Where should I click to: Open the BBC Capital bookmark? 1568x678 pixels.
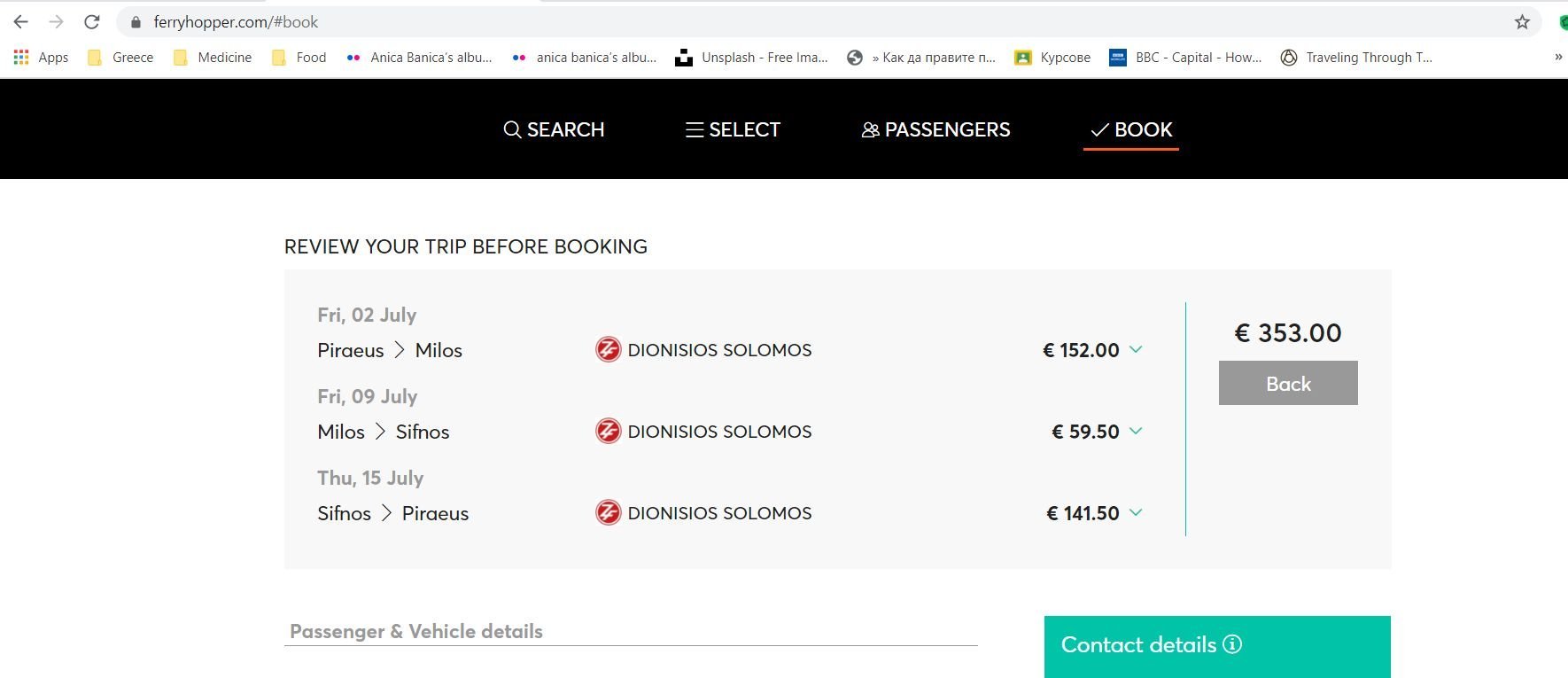[x=1185, y=58]
